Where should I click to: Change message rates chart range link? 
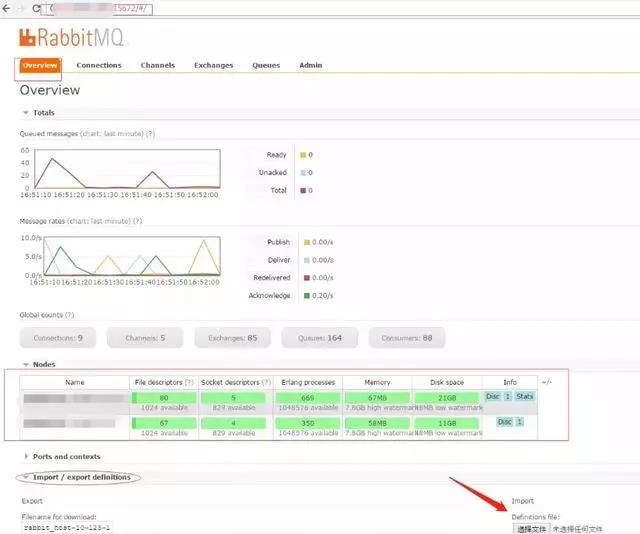pyautogui.click(x=99, y=221)
